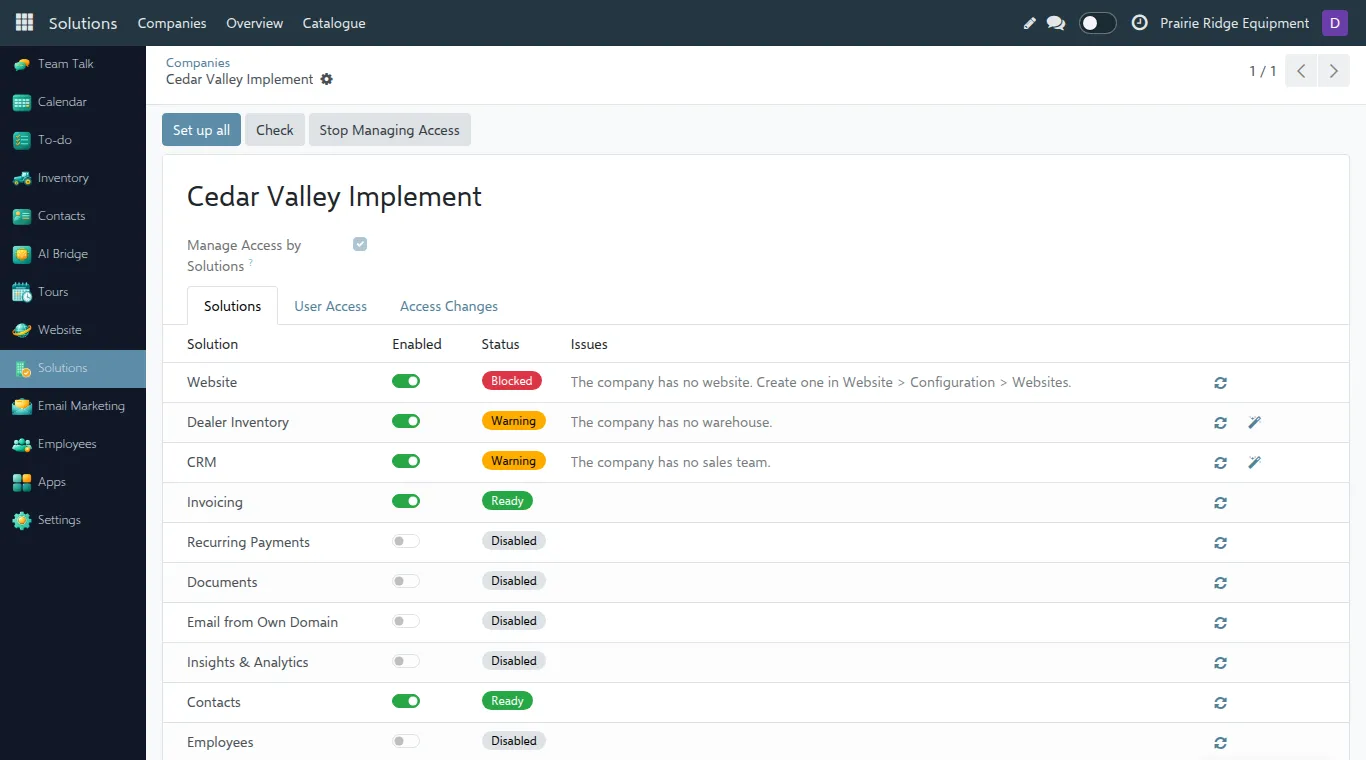
Task: Toggle Manage Access by Solutions checkbox
Action: click(360, 244)
